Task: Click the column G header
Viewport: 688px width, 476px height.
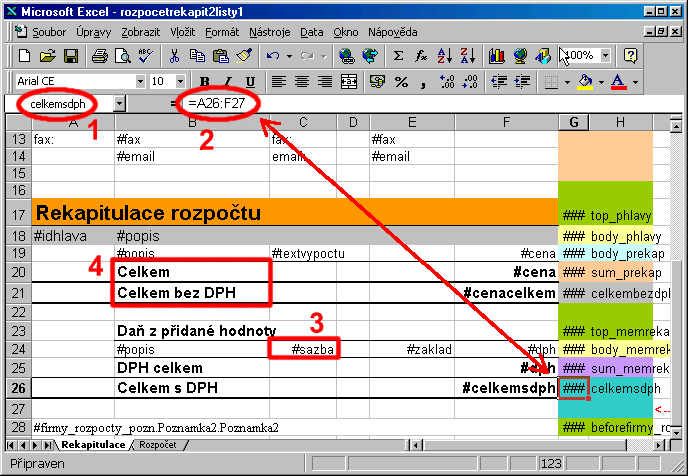Action: [573, 122]
